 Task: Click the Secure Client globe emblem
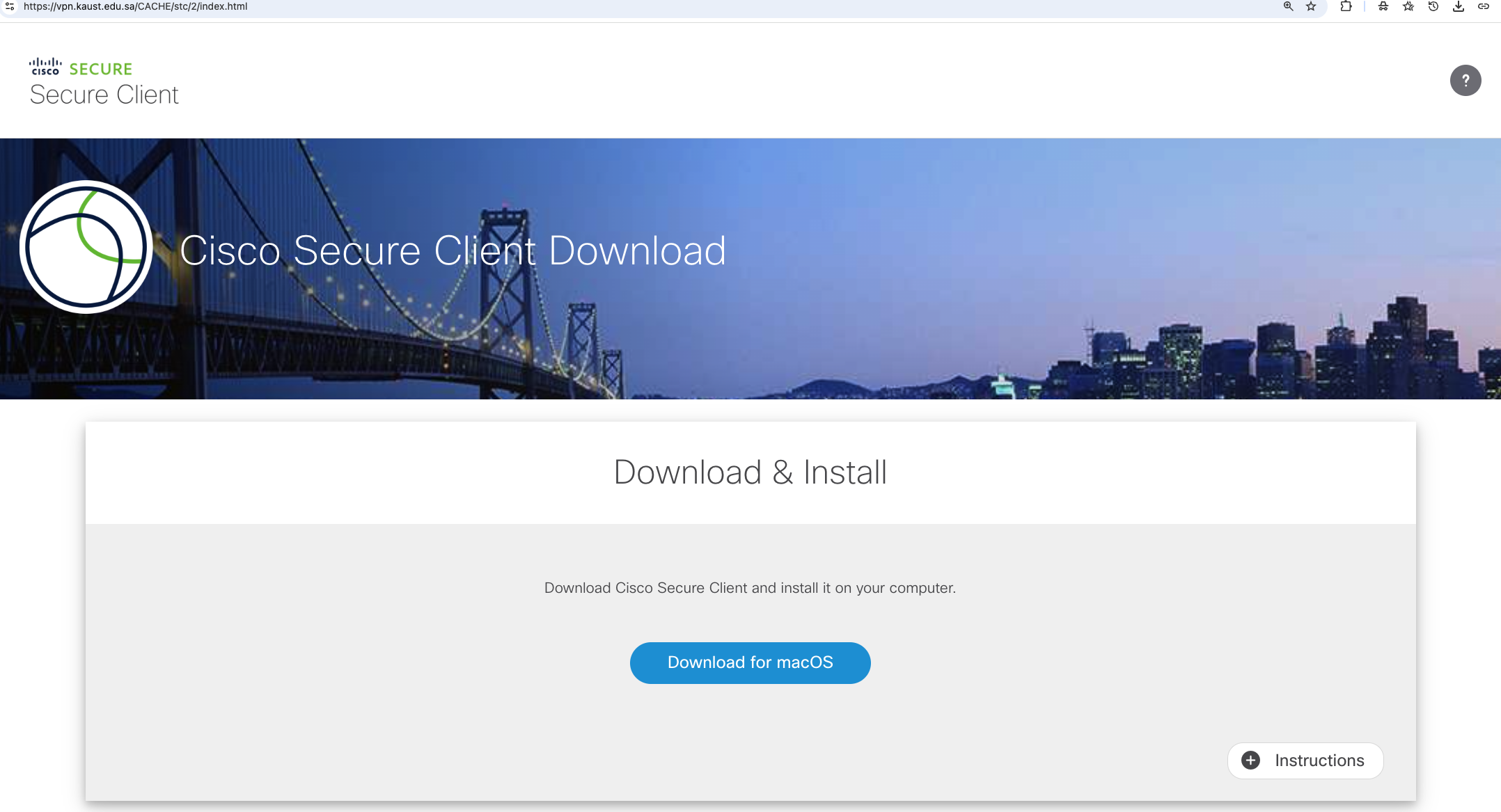[86, 247]
